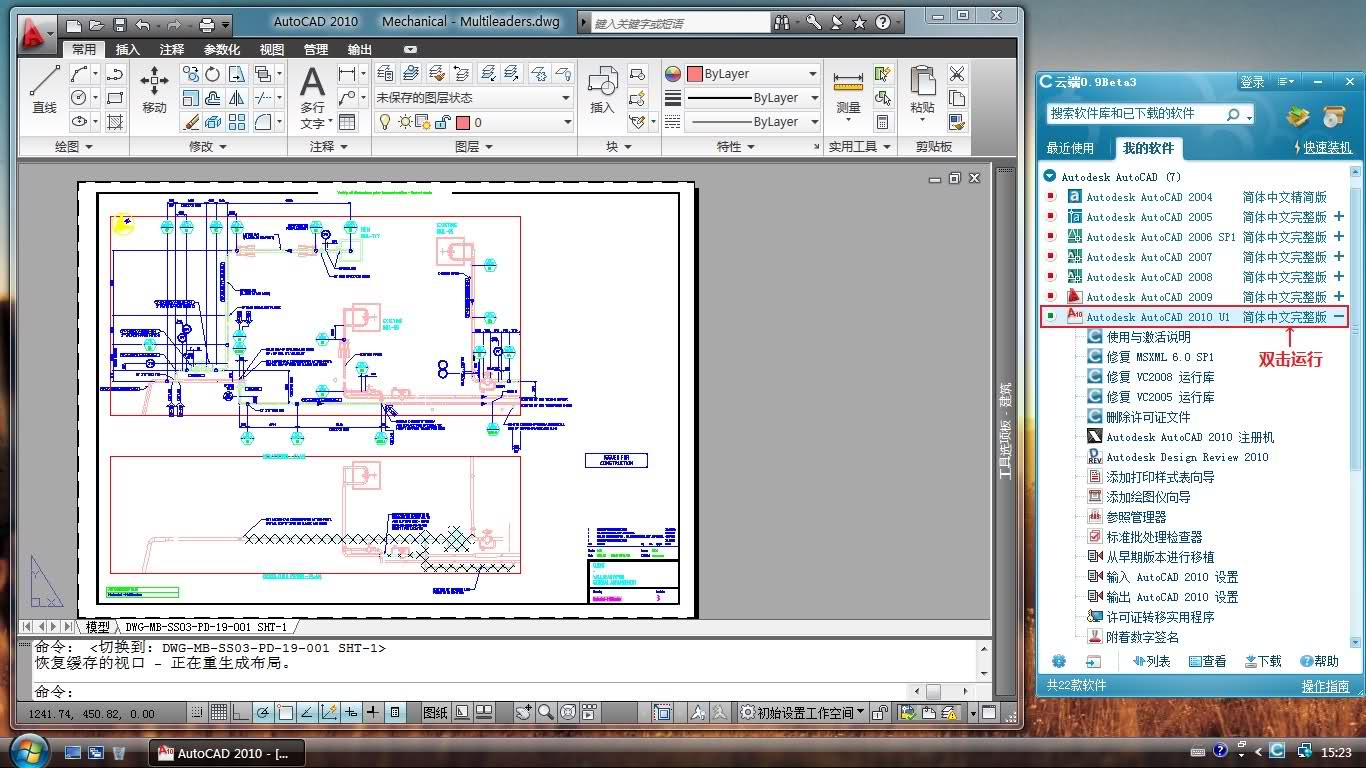Click the Zoom magnifier in status bar
The height and width of the screenshot is (768, 1366).
pyautogui.click(x=546, y=713)
